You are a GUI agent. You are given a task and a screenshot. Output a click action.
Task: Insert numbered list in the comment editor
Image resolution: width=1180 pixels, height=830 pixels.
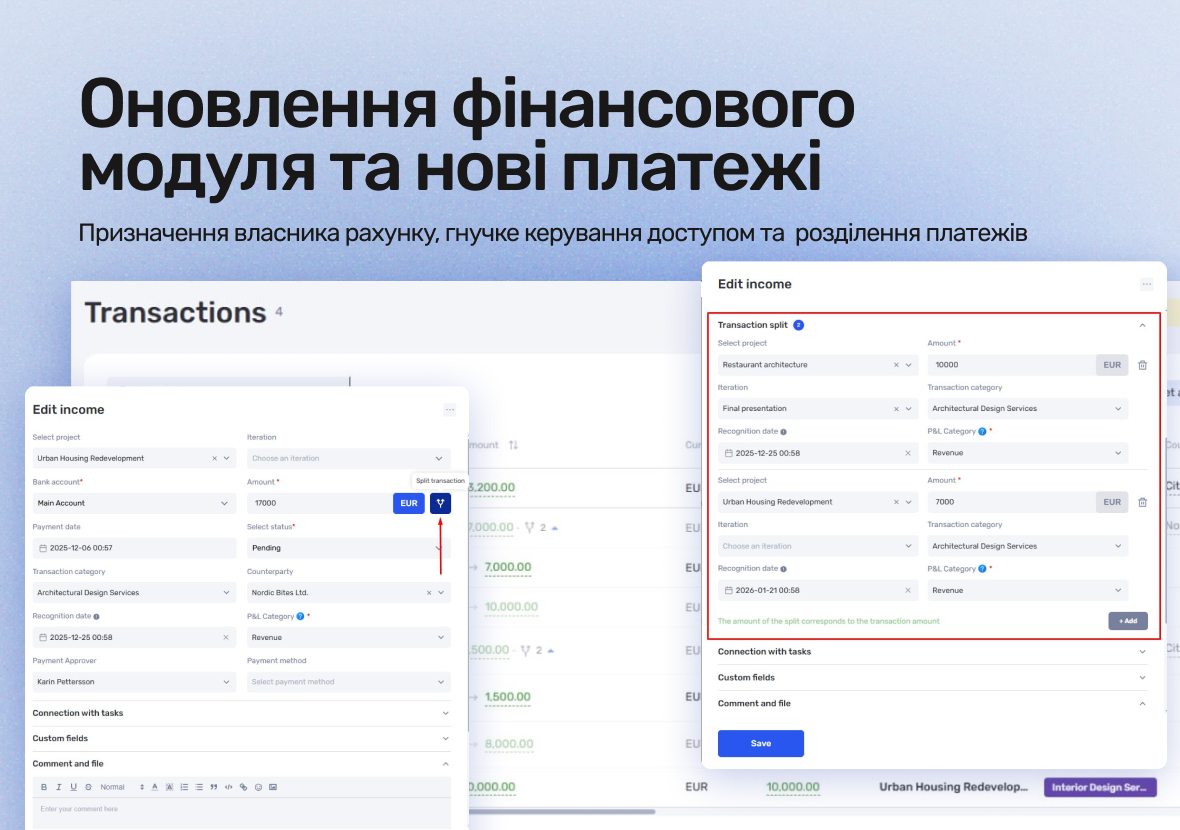click(x=184, y=787)
